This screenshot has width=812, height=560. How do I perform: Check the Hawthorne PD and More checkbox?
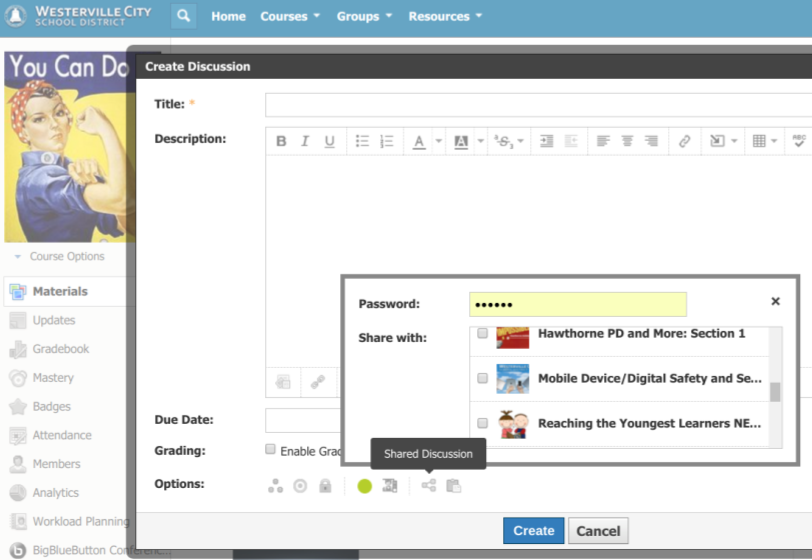coord(482,333)
